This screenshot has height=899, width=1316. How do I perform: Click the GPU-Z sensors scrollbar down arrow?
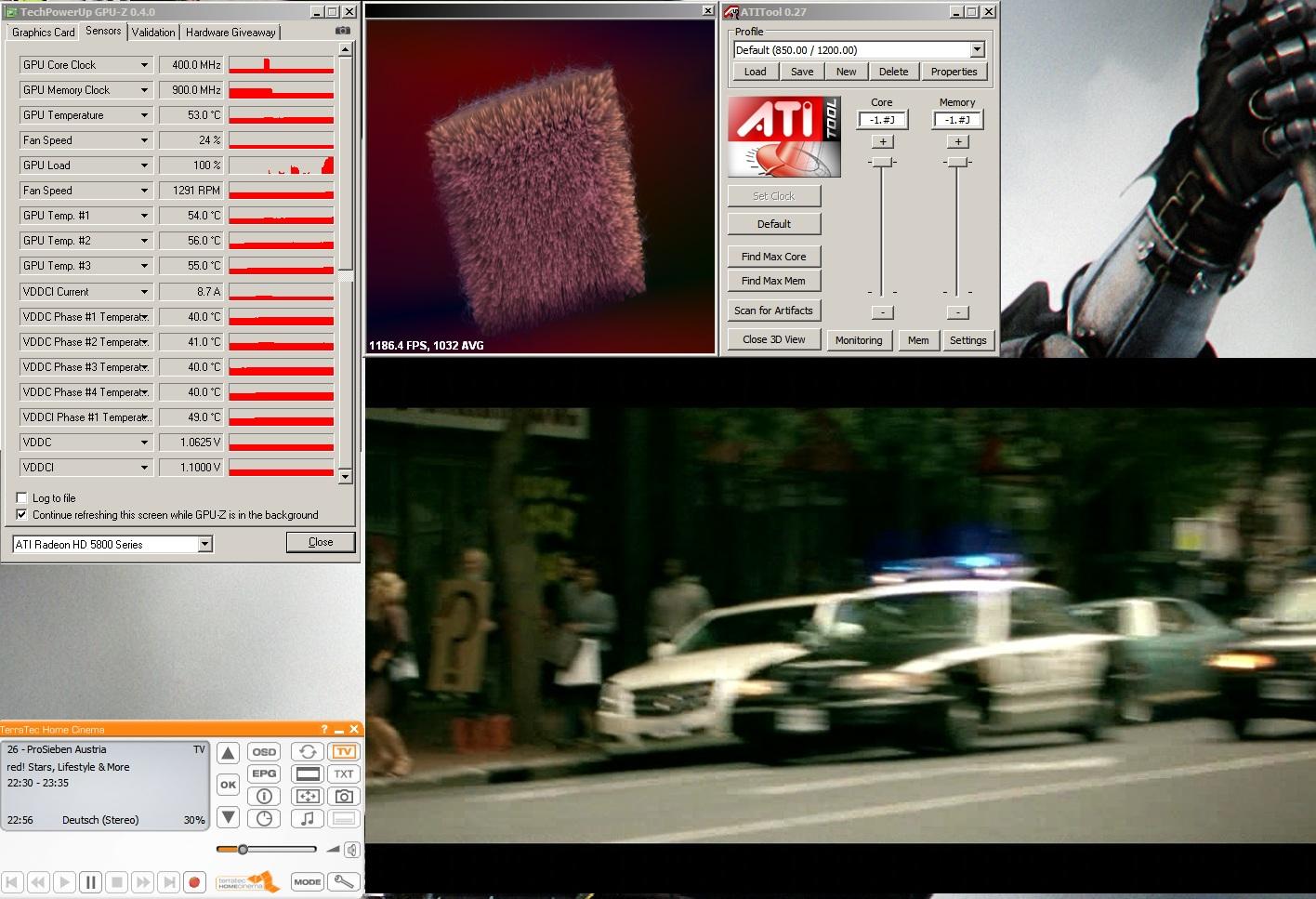345,477
